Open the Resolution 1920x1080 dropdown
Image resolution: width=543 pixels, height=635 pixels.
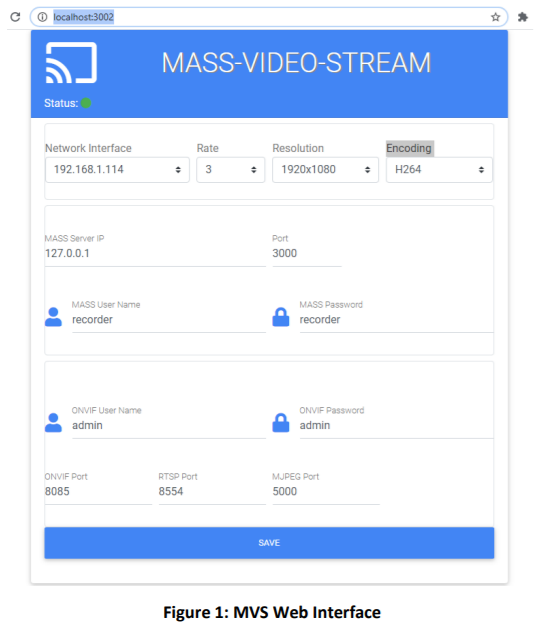click(x=326, y=170)
